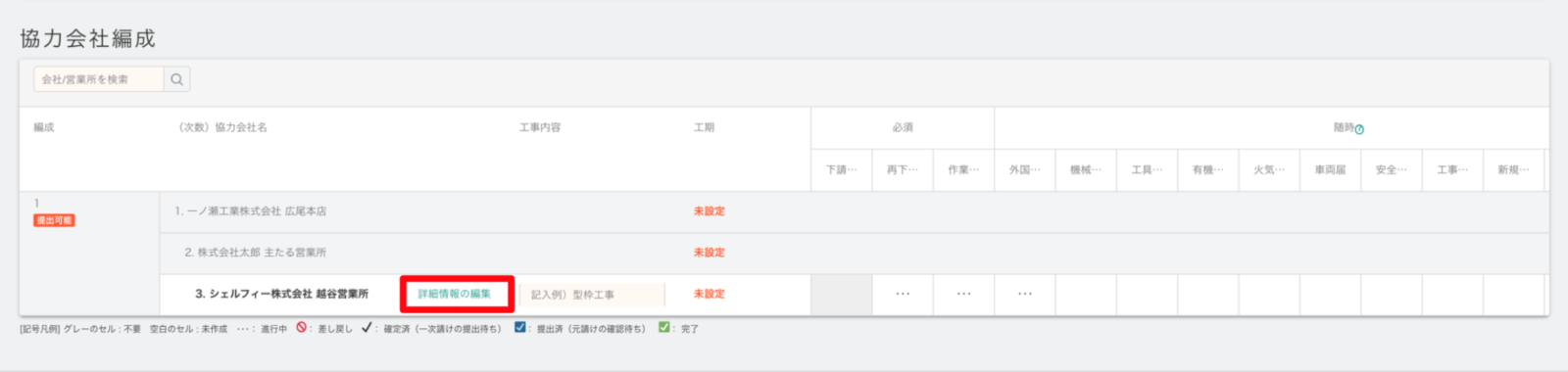The image size is (1568, 372).
Task: Click the magnifier search button
Action: tap(177, 79)
